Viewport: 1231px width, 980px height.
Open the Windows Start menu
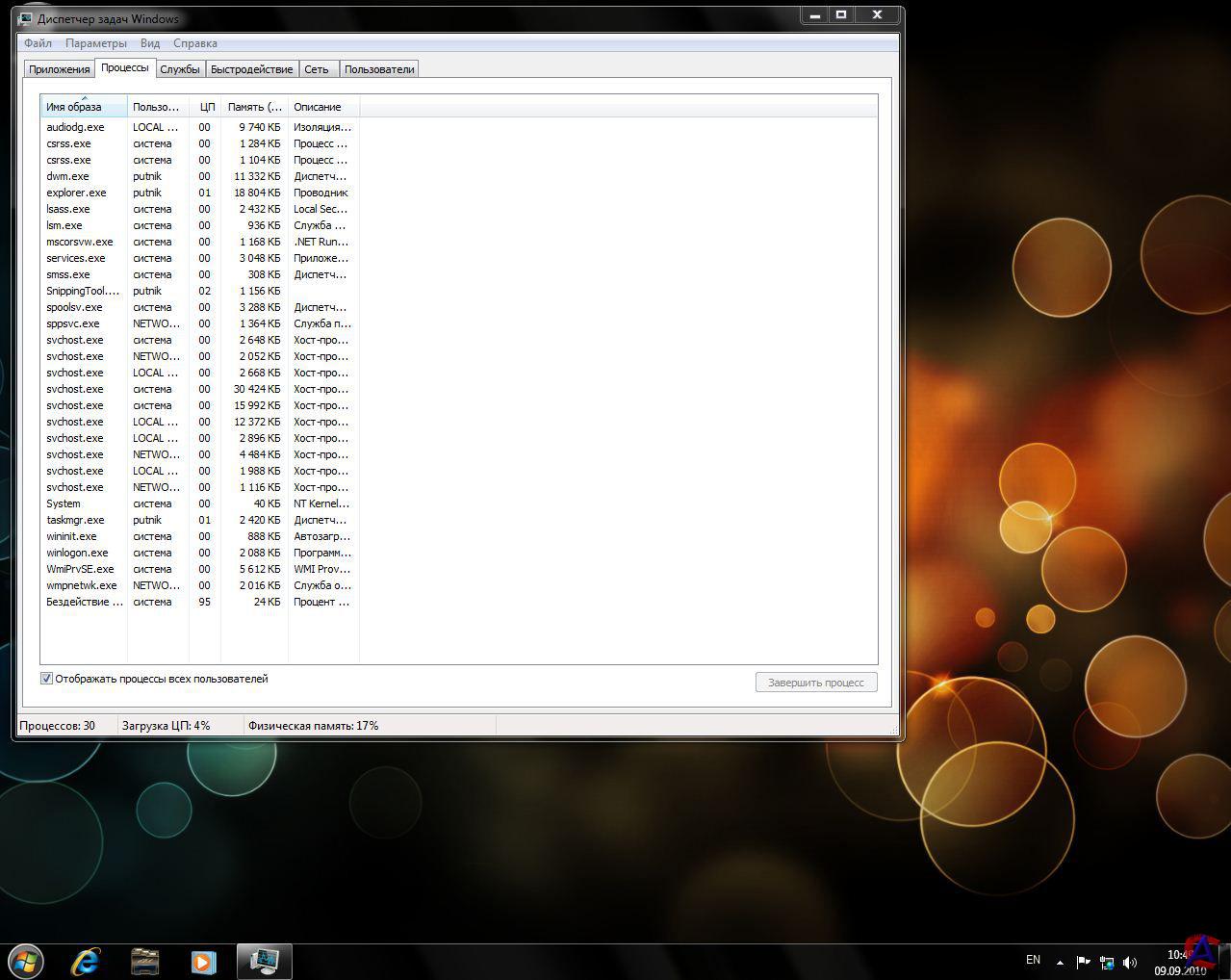[26, 961]
